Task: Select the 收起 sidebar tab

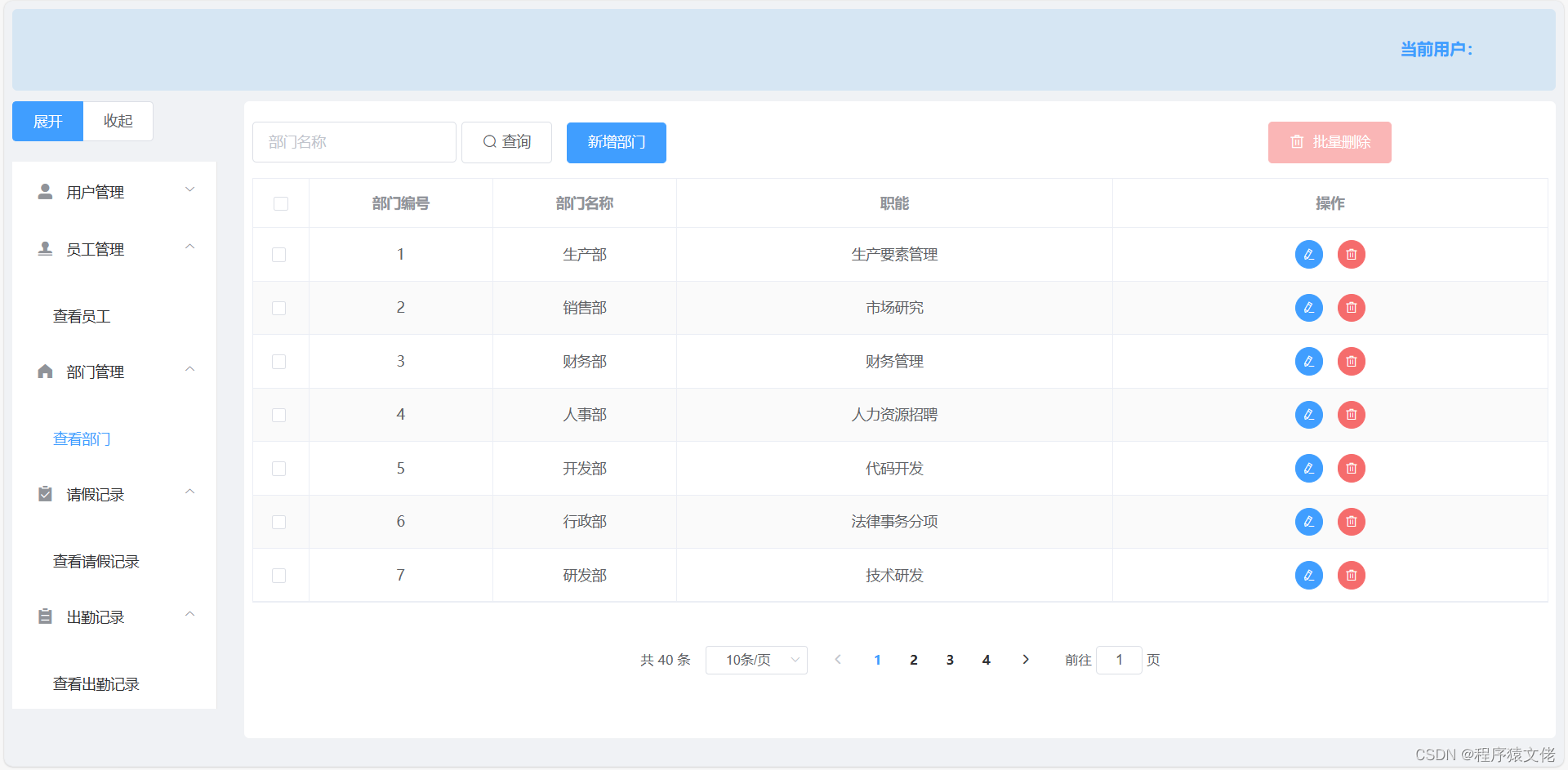Action: click(x=118, y=121)
